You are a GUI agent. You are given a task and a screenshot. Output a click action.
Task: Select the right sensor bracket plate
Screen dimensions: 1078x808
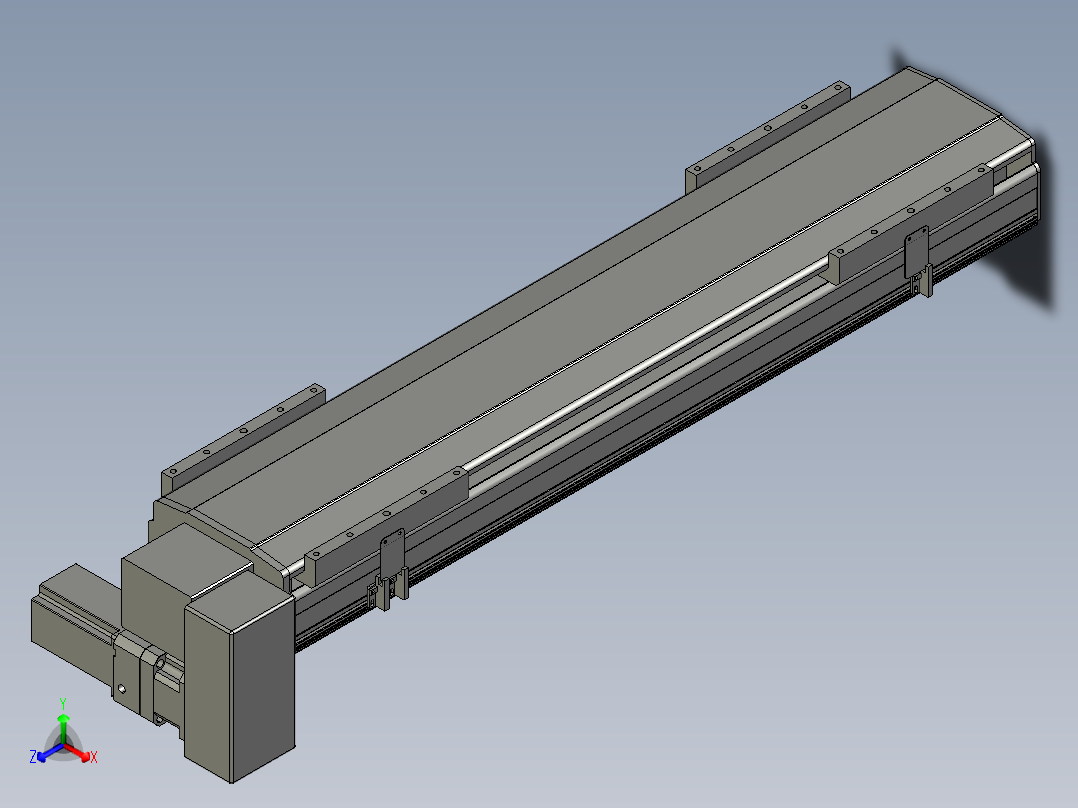[917, 252]
